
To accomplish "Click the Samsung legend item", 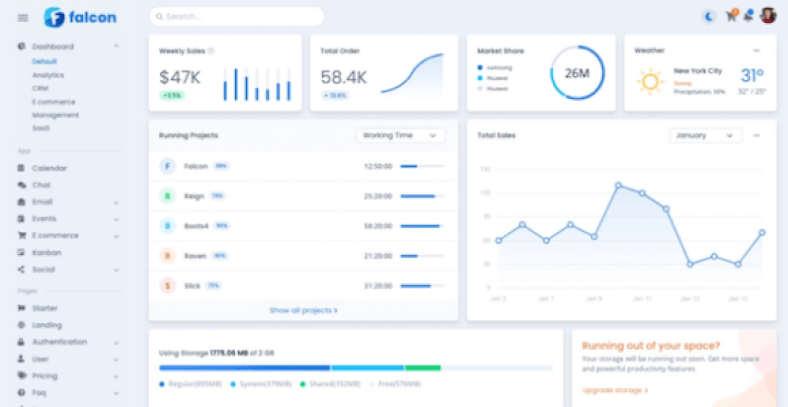I will pos(495,67).
